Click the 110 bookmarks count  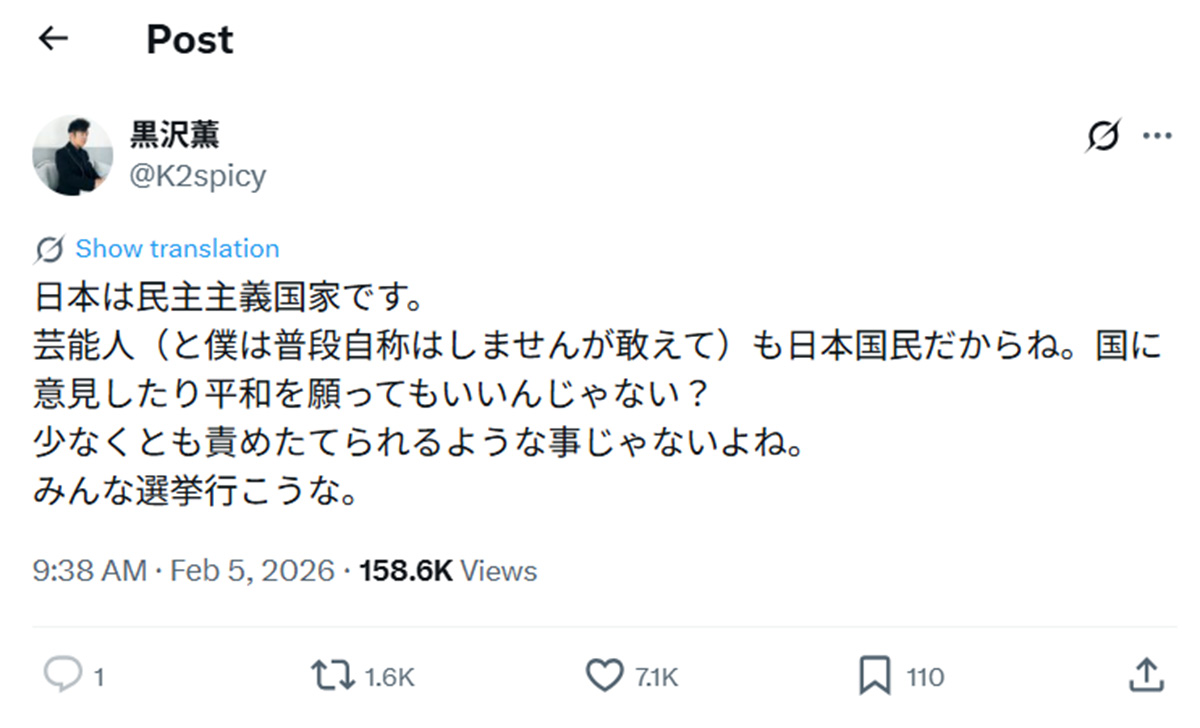click(925, 678)
